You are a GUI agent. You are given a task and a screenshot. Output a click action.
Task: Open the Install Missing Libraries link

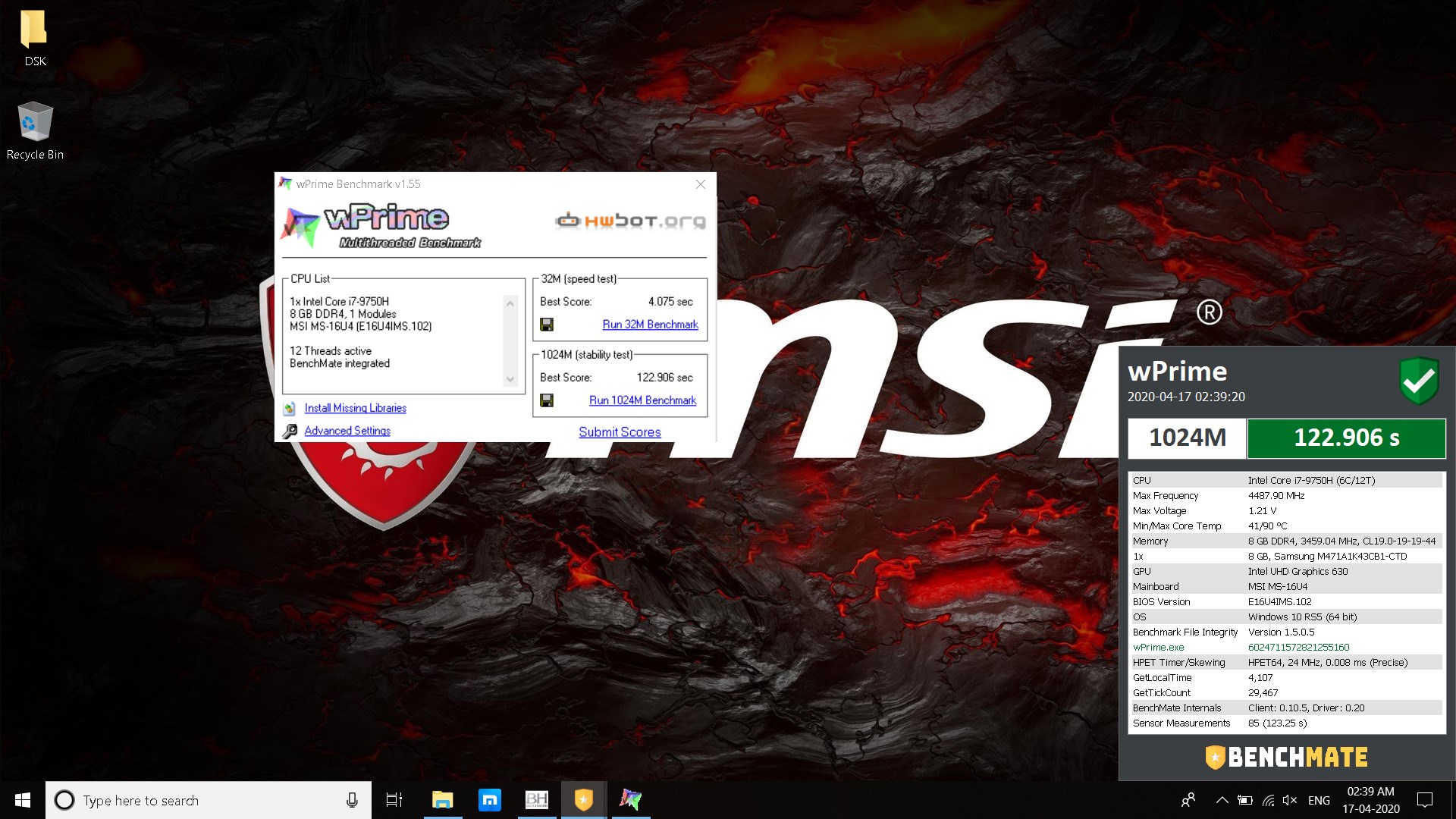355,408
